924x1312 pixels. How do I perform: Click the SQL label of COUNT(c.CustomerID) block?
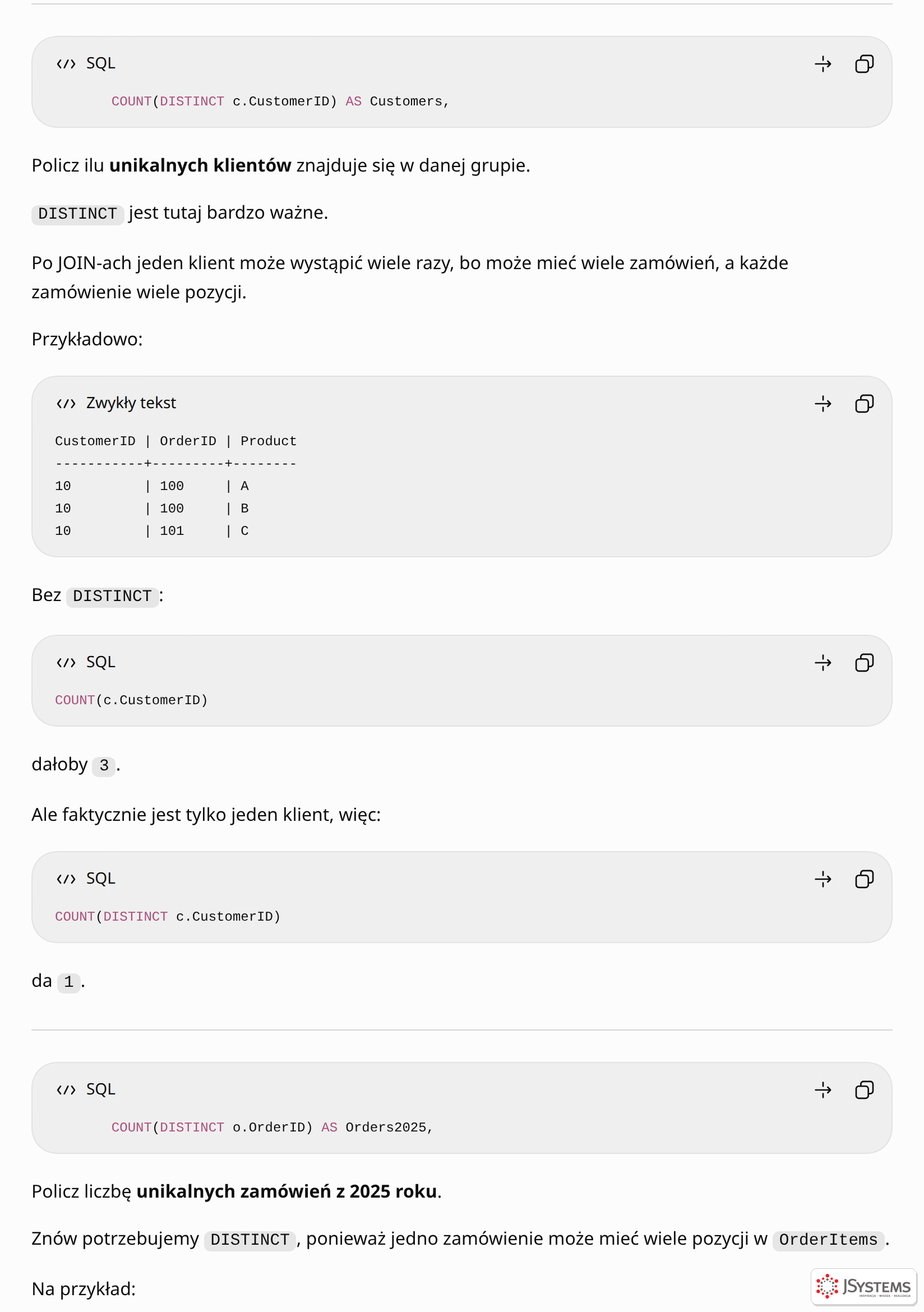[100, 662]
